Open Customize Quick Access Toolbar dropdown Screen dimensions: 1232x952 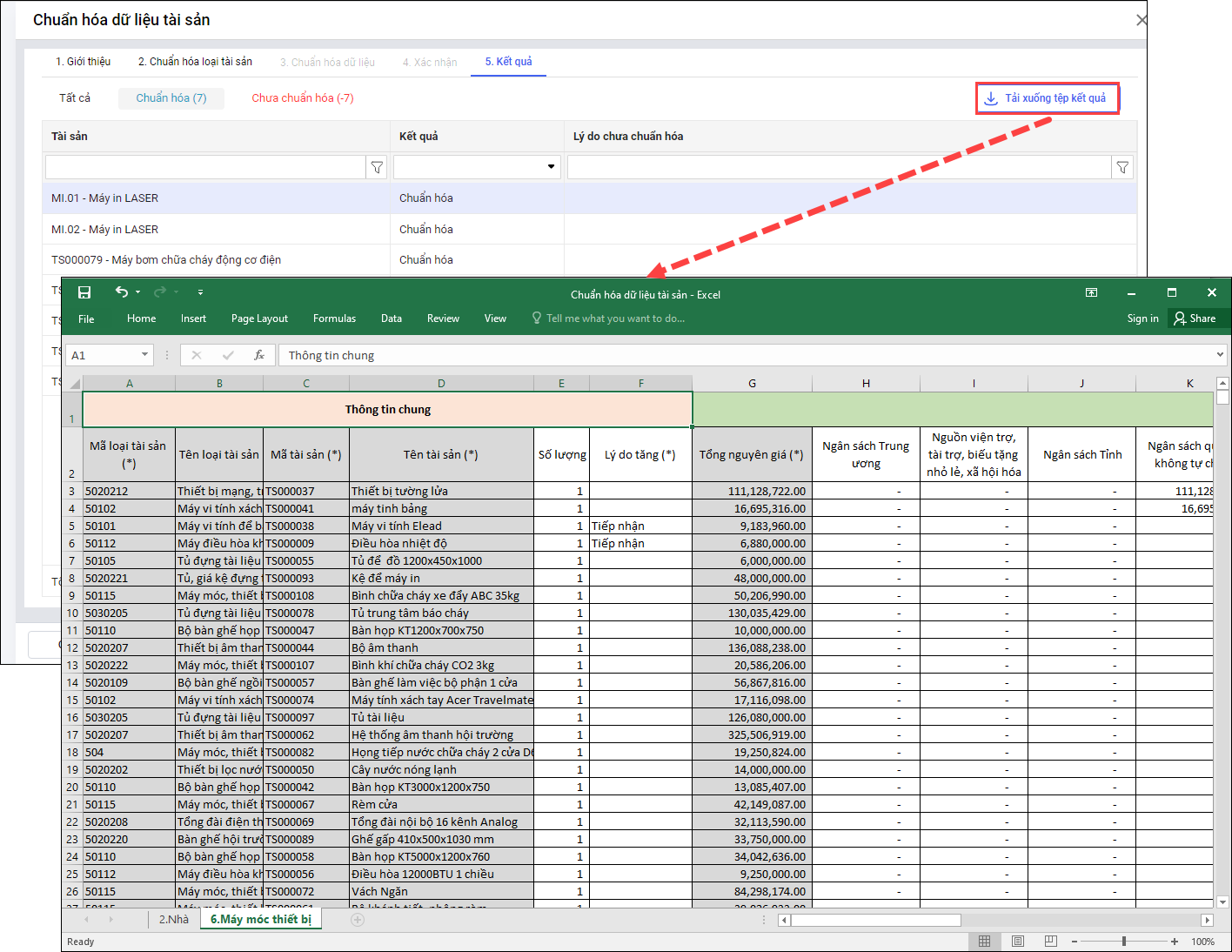click(x=200, y=292)
